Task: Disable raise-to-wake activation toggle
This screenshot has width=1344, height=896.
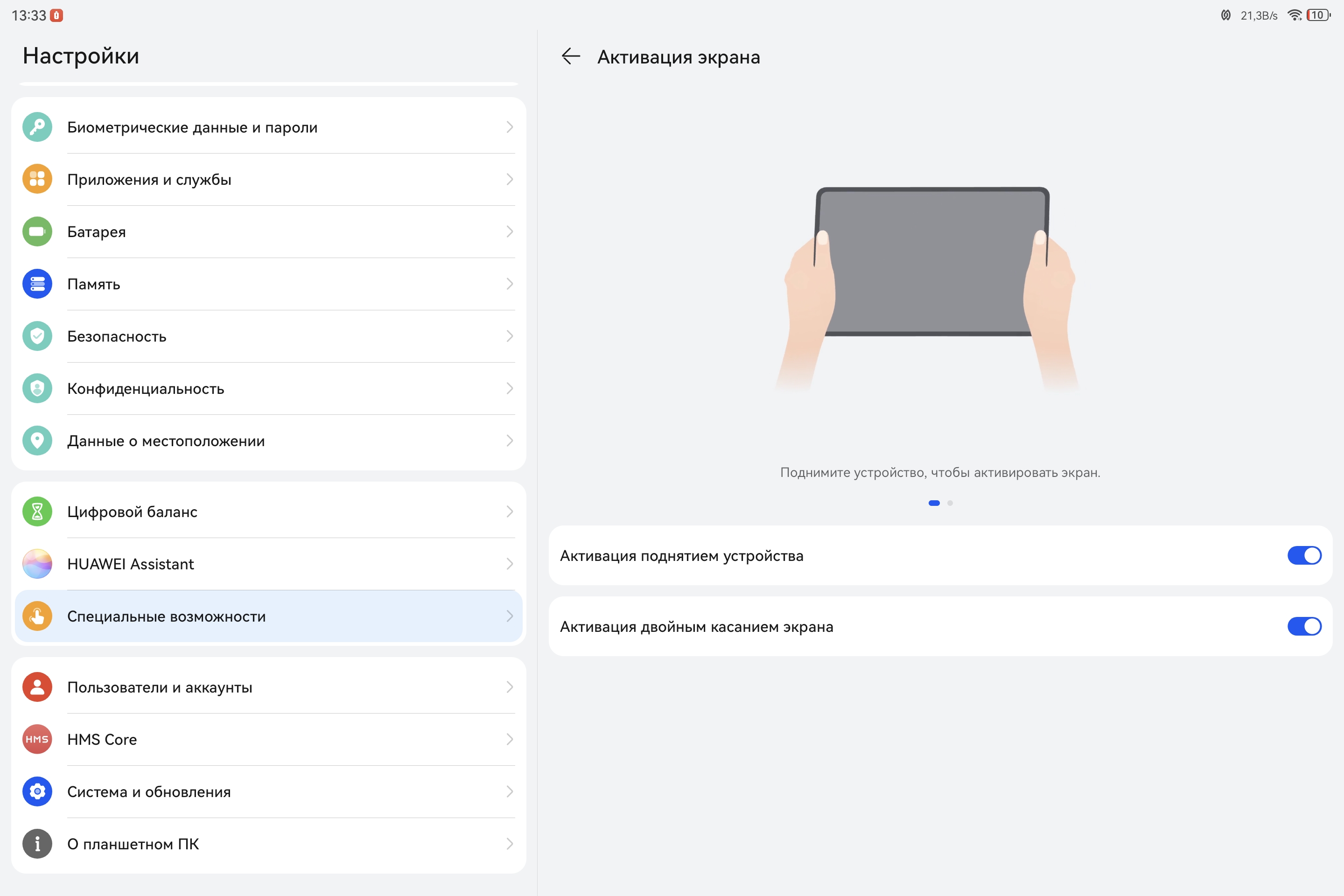Action: pyautogui.click(x=1303, y=555)
